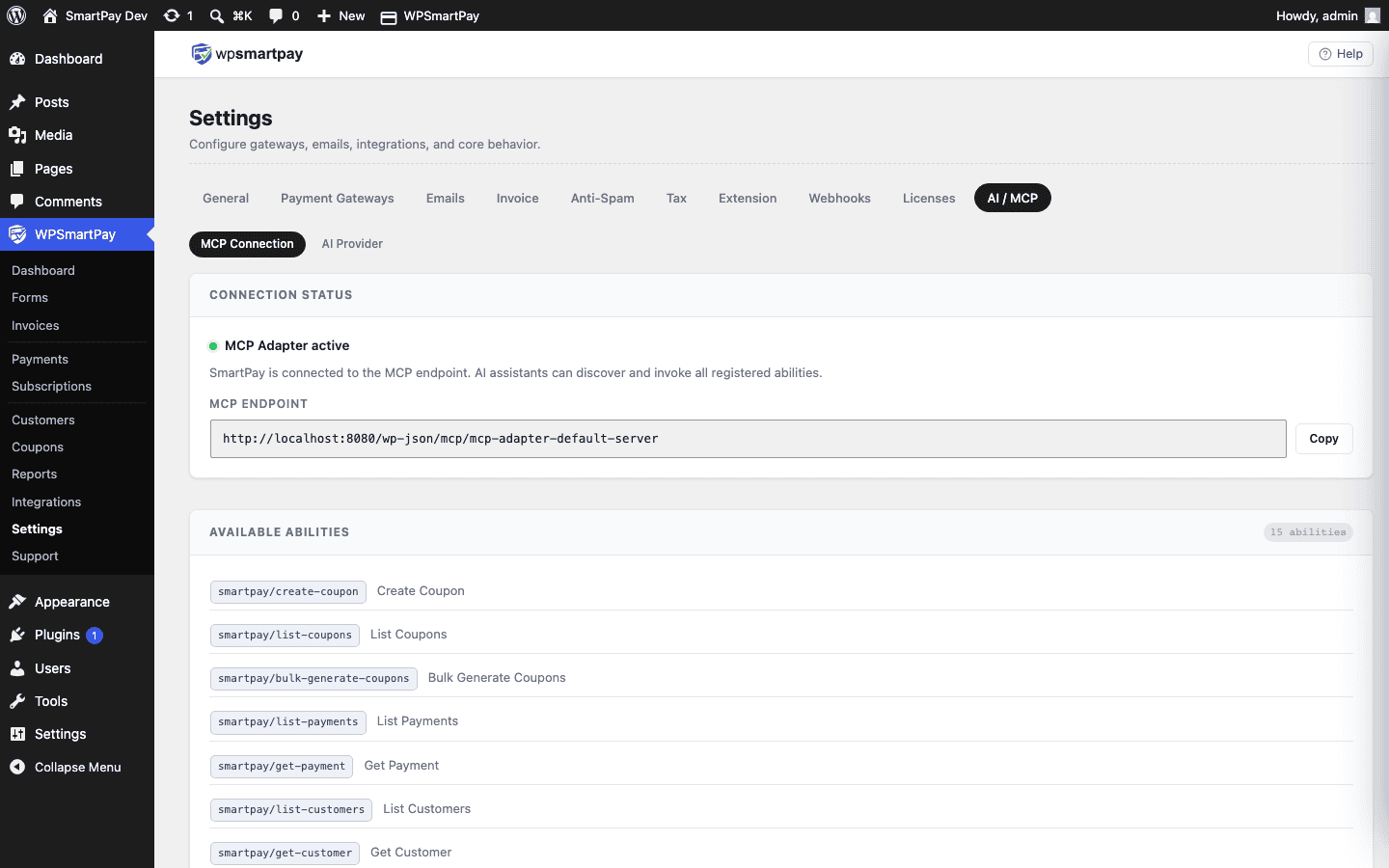Open Howdy, admin account menu
This screenshot has height=868, width=1389.
[x=1328, y=15]
